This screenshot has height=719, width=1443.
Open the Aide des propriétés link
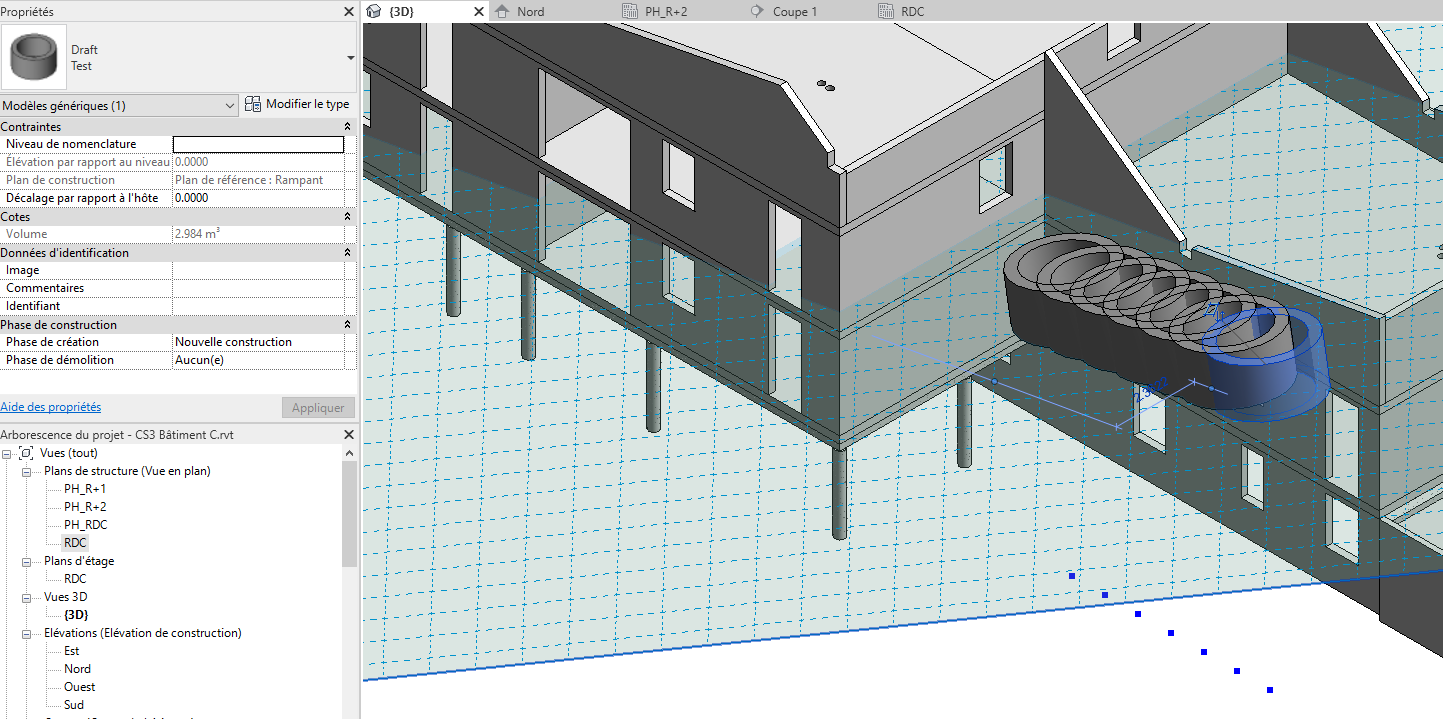50,407
